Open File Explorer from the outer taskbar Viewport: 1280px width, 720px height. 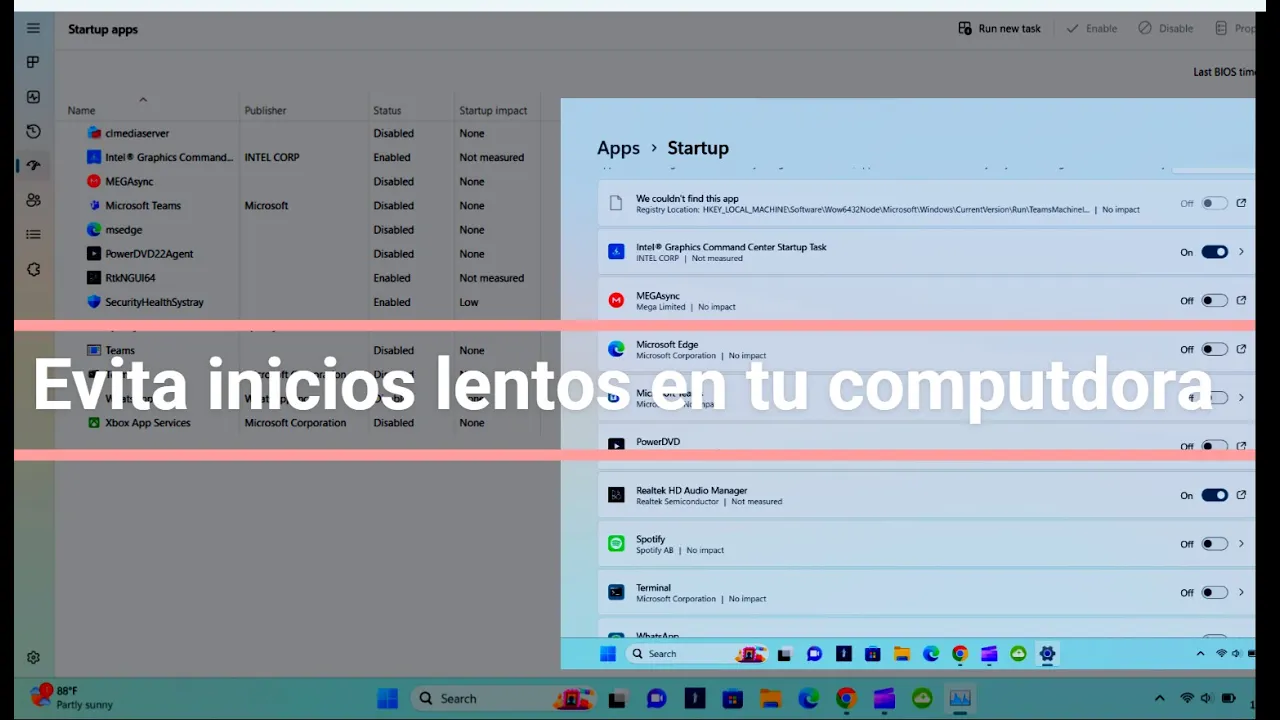coord(770,698)
